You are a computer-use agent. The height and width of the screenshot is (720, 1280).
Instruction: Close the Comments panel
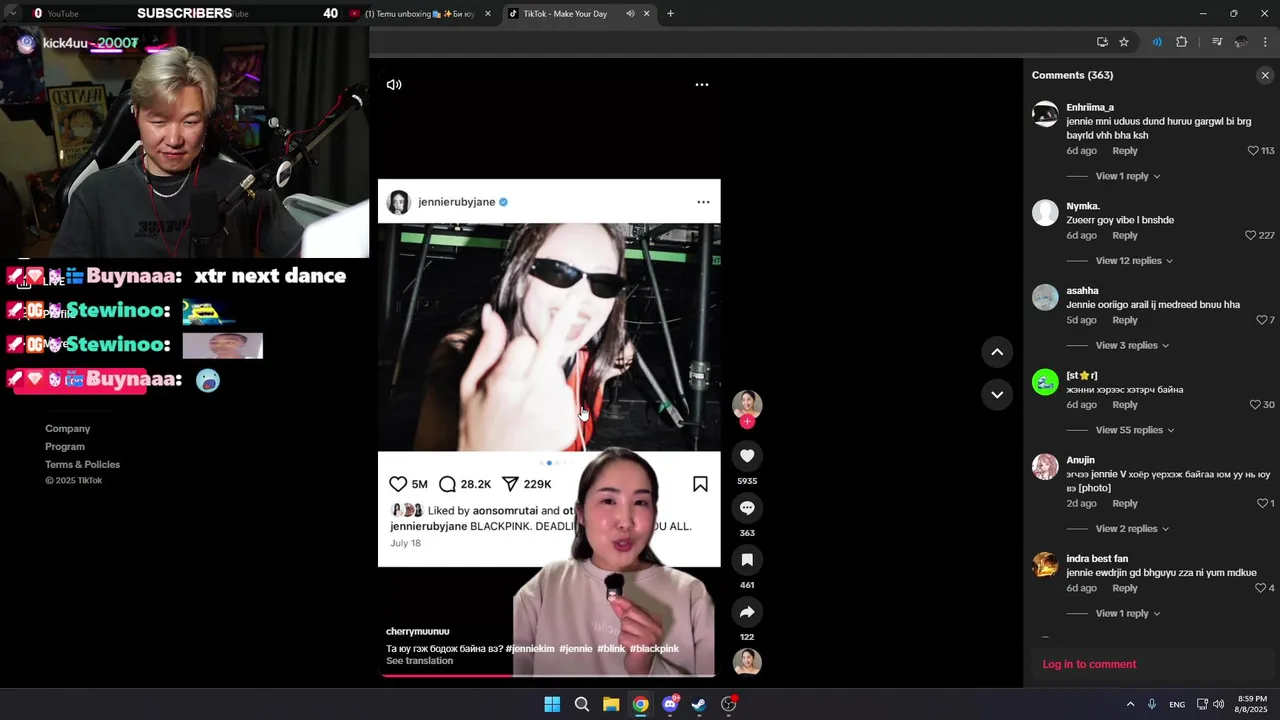1265,75
